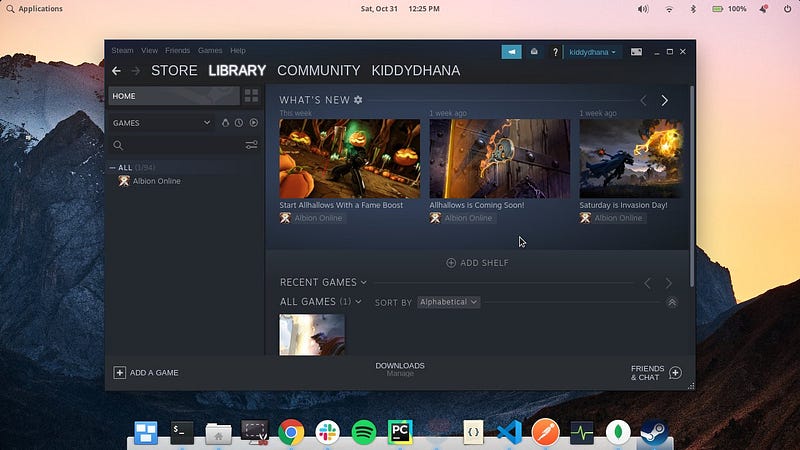Open Visual Studio Code from the dock

pyautogui.click(x=509, y=433)
